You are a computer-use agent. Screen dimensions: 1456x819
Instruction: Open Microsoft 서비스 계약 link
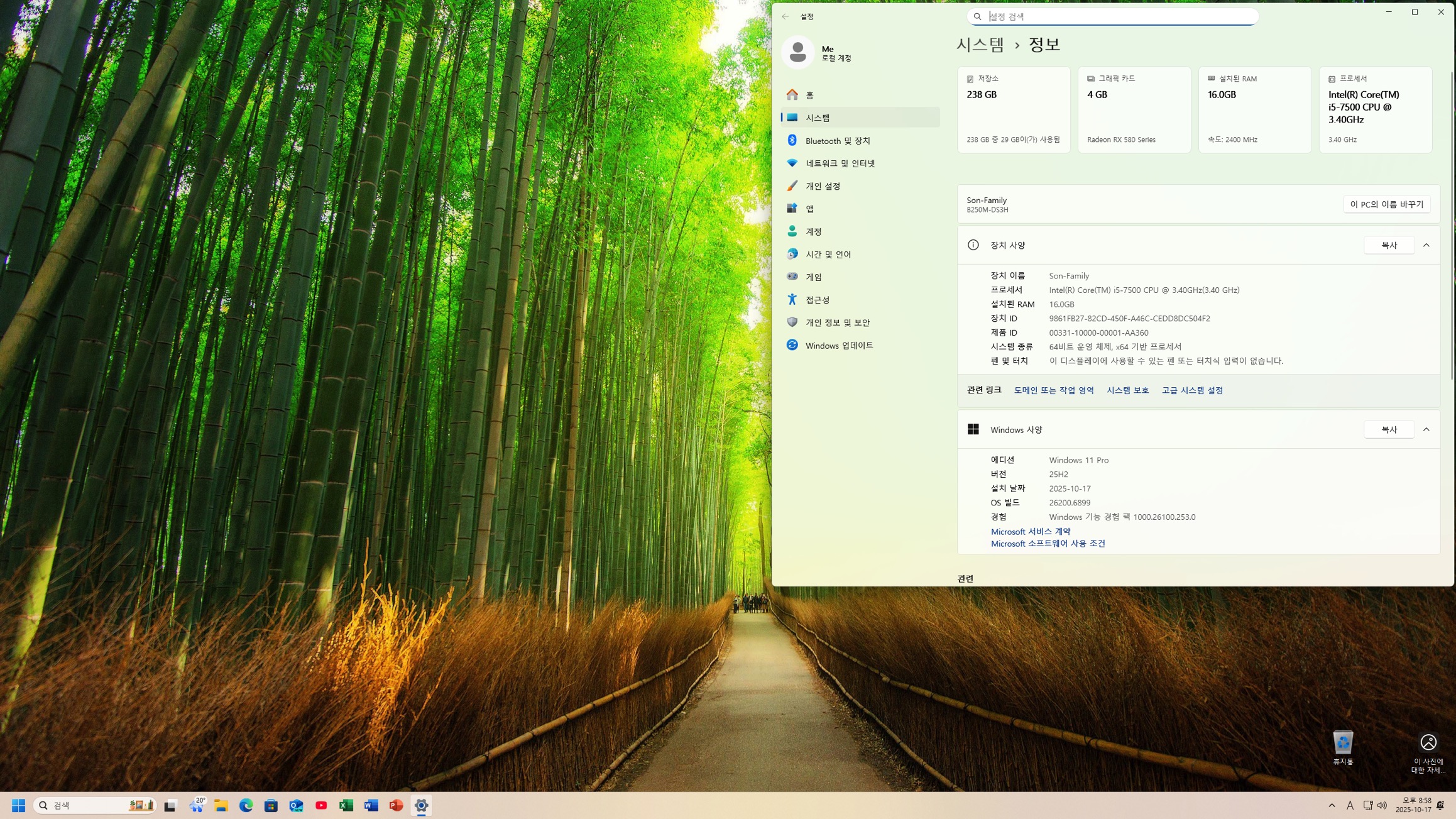click(1030, 531)
